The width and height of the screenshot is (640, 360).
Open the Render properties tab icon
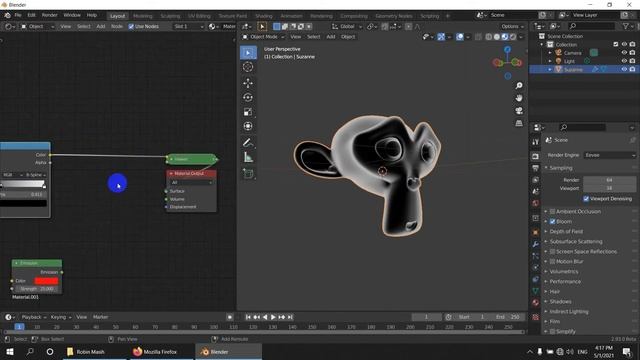coord(536,157)
